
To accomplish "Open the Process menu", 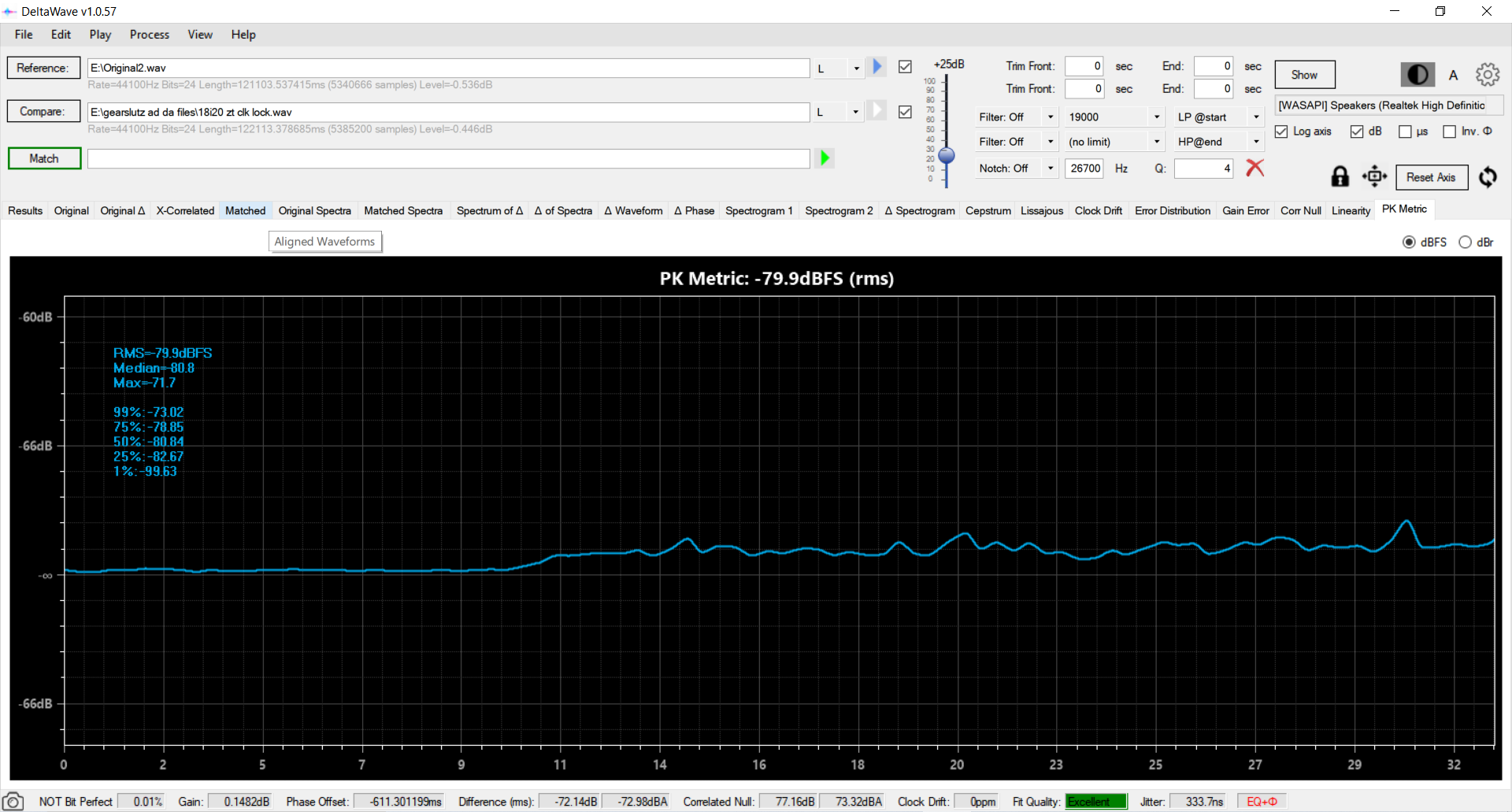I will click(x=150, y=35).
